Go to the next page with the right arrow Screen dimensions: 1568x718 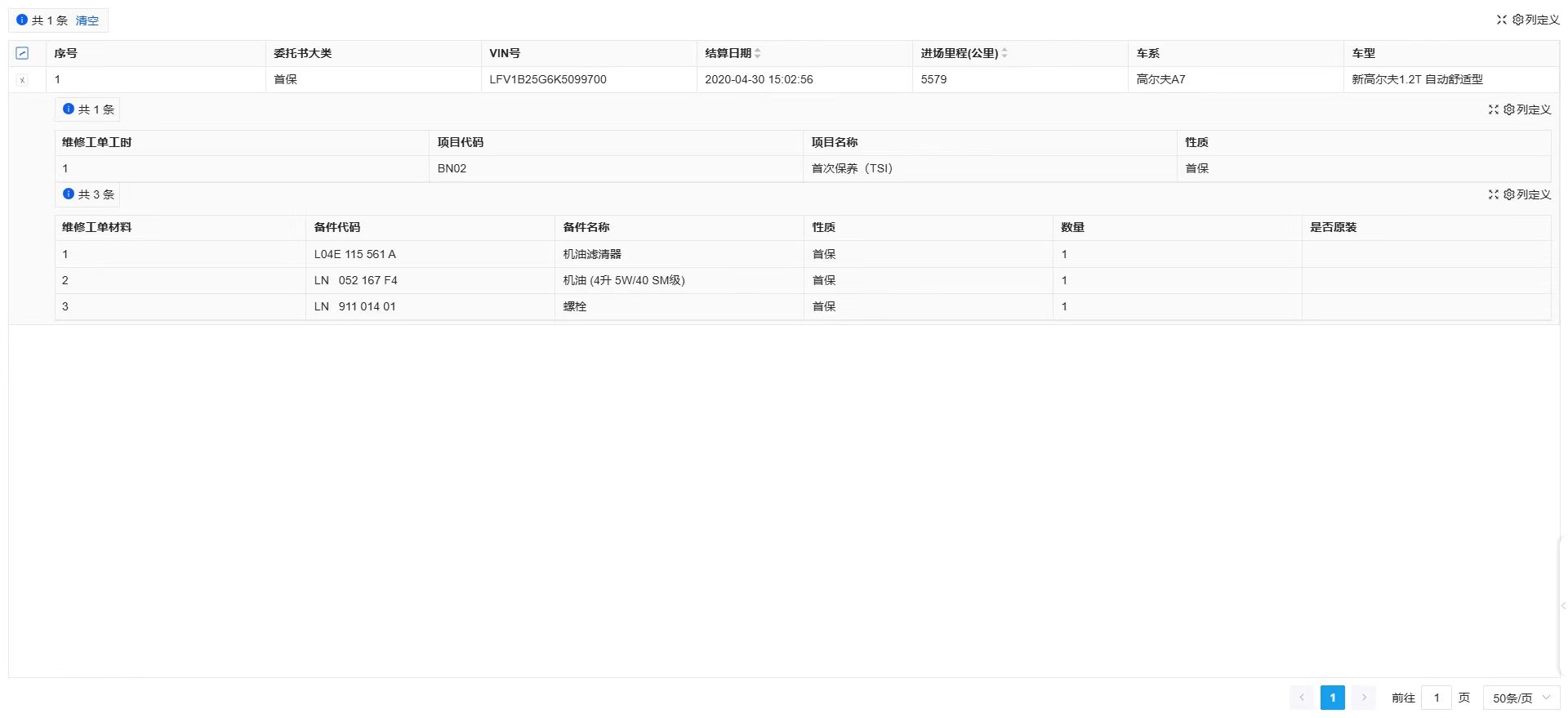[1364, 698]
